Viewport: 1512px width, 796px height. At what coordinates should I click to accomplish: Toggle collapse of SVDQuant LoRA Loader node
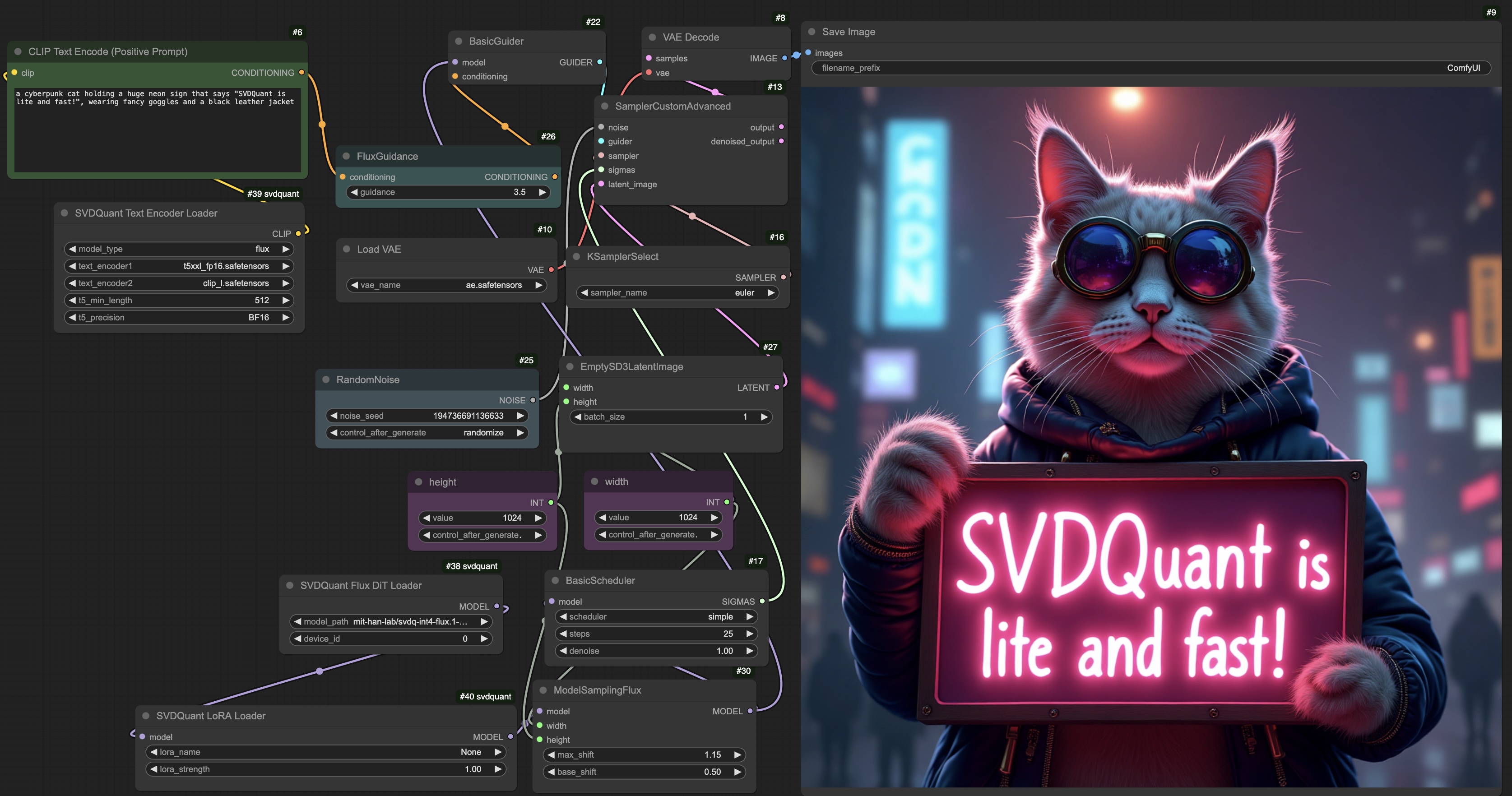(146, 716)
